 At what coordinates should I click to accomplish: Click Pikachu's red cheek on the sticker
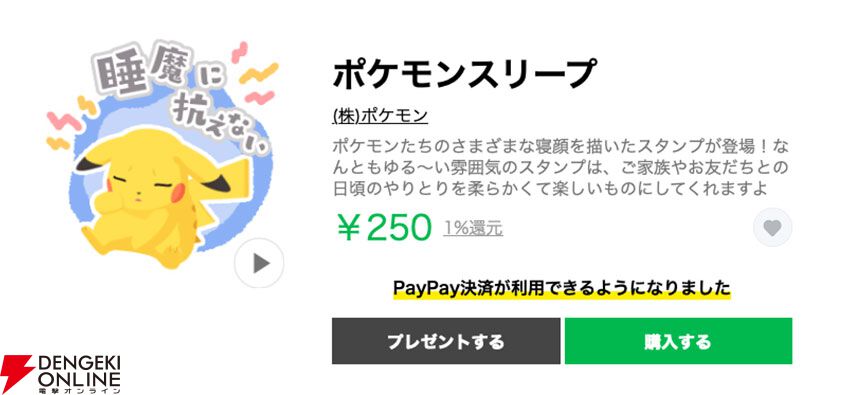click(x=178, y=189)
